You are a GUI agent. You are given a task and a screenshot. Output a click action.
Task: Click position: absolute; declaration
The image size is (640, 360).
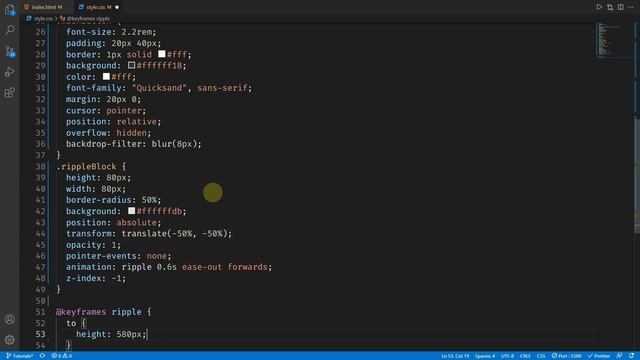(x=113, y=222)
